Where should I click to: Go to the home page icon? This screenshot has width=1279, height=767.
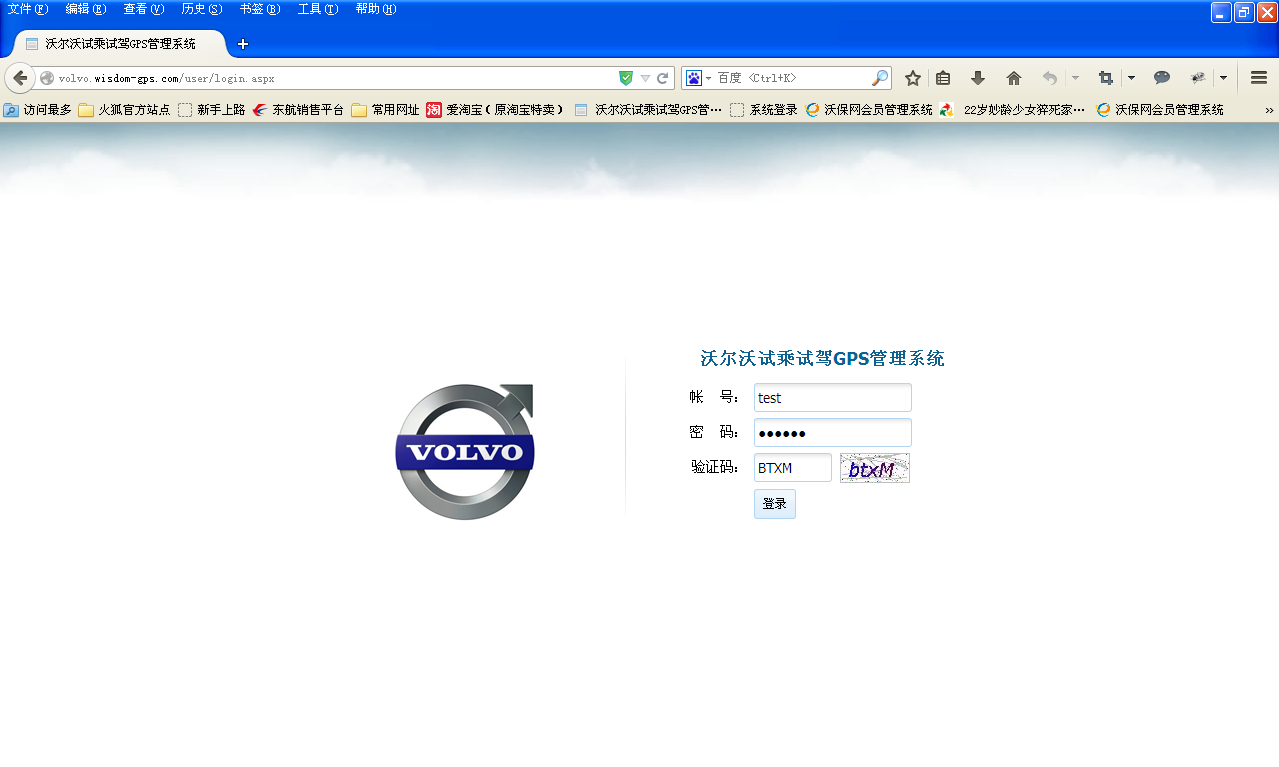(1014, 78)
